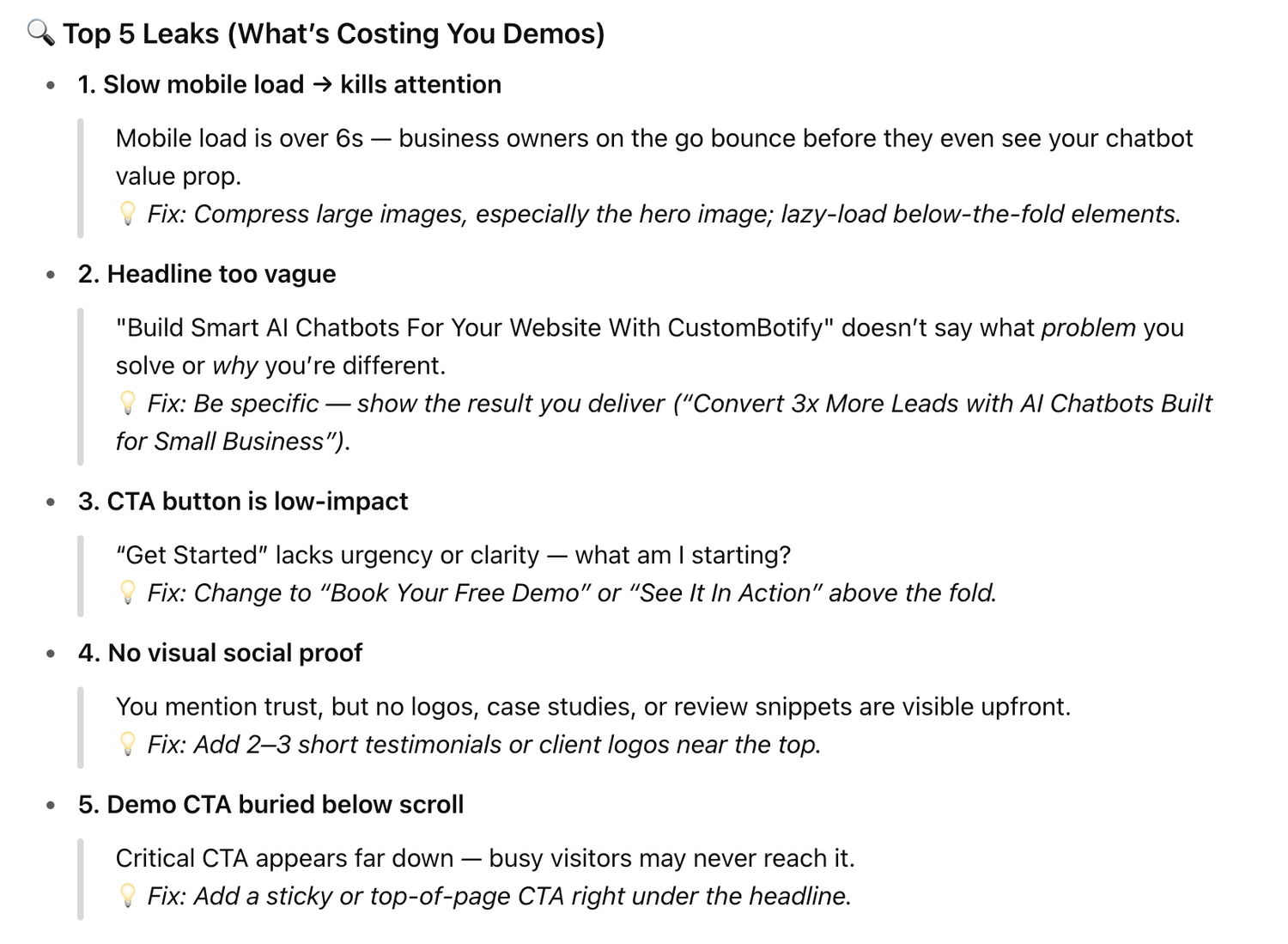The width and height of the screenshot is (1288, 944).
Task: Click the bullet before 'Demo CTA buried below scroll'
Action: click(52, 805)
